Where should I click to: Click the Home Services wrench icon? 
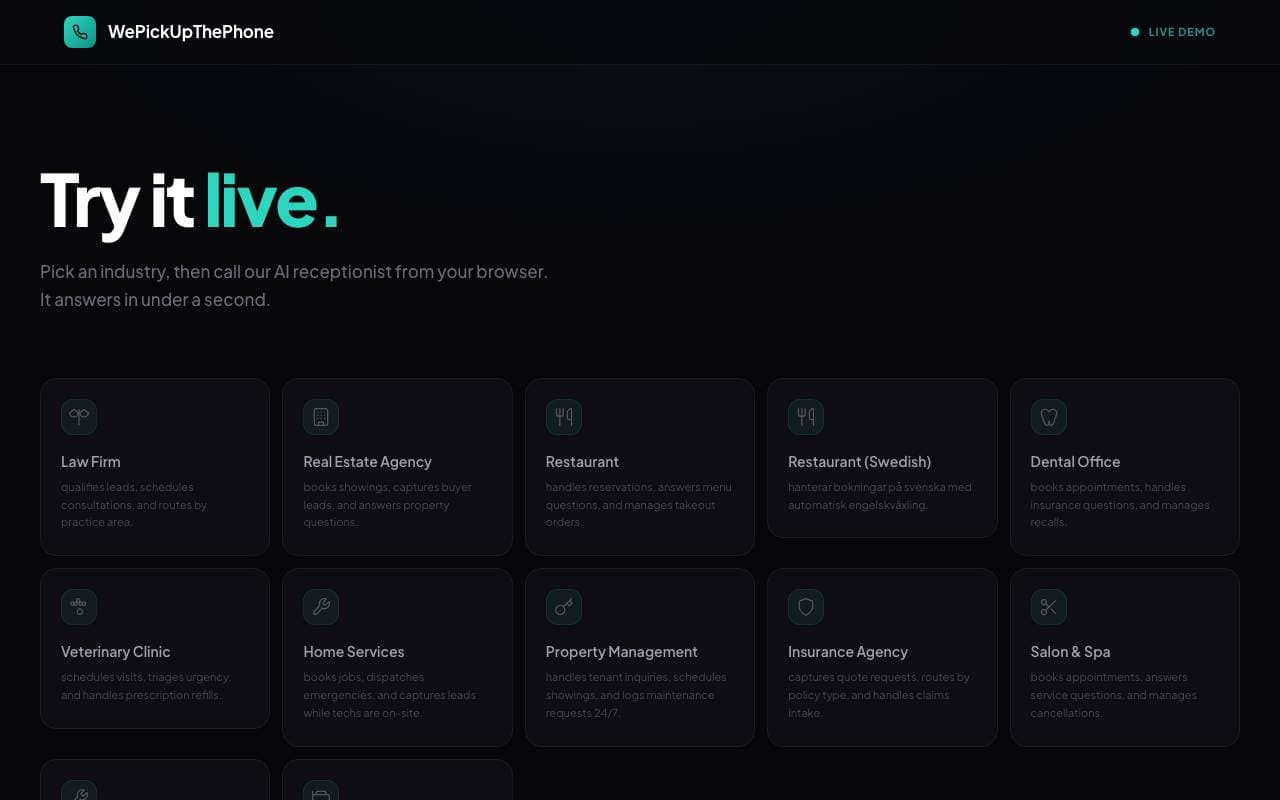(x=321, y=607)
